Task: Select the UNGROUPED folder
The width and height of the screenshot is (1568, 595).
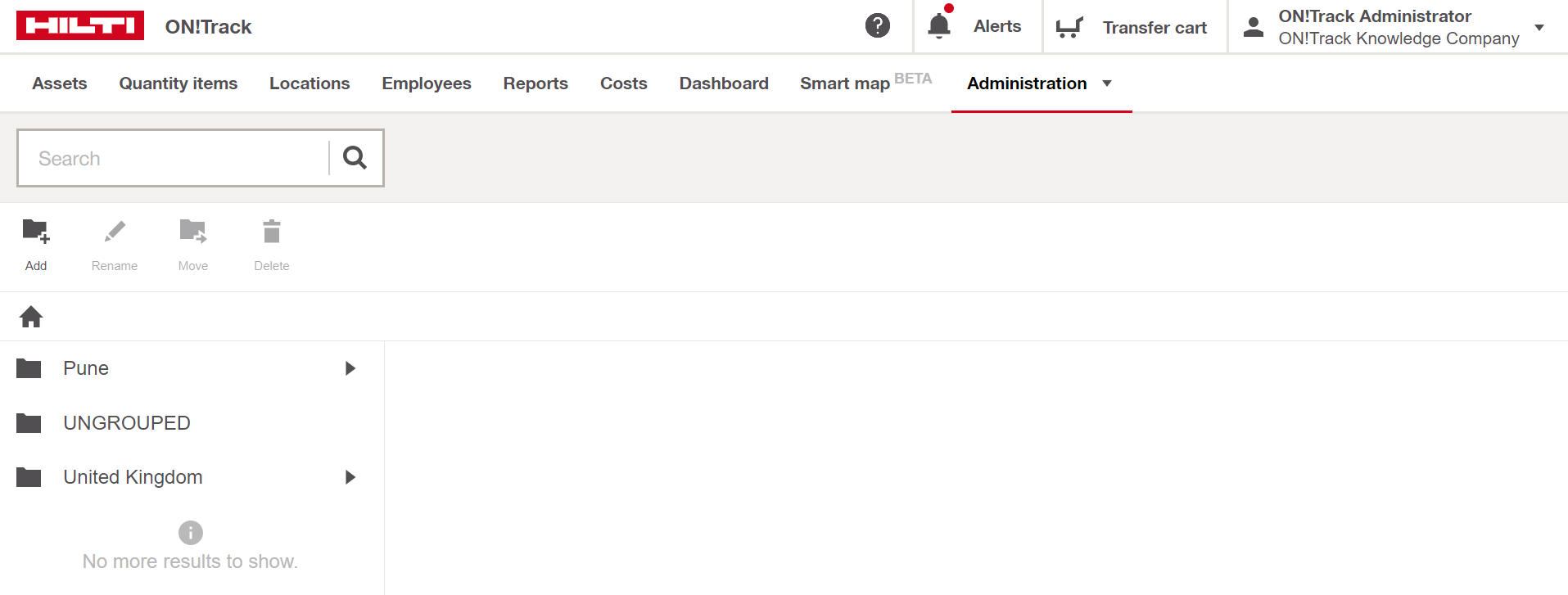Action: pyautogui.click(x=127, y=423)
